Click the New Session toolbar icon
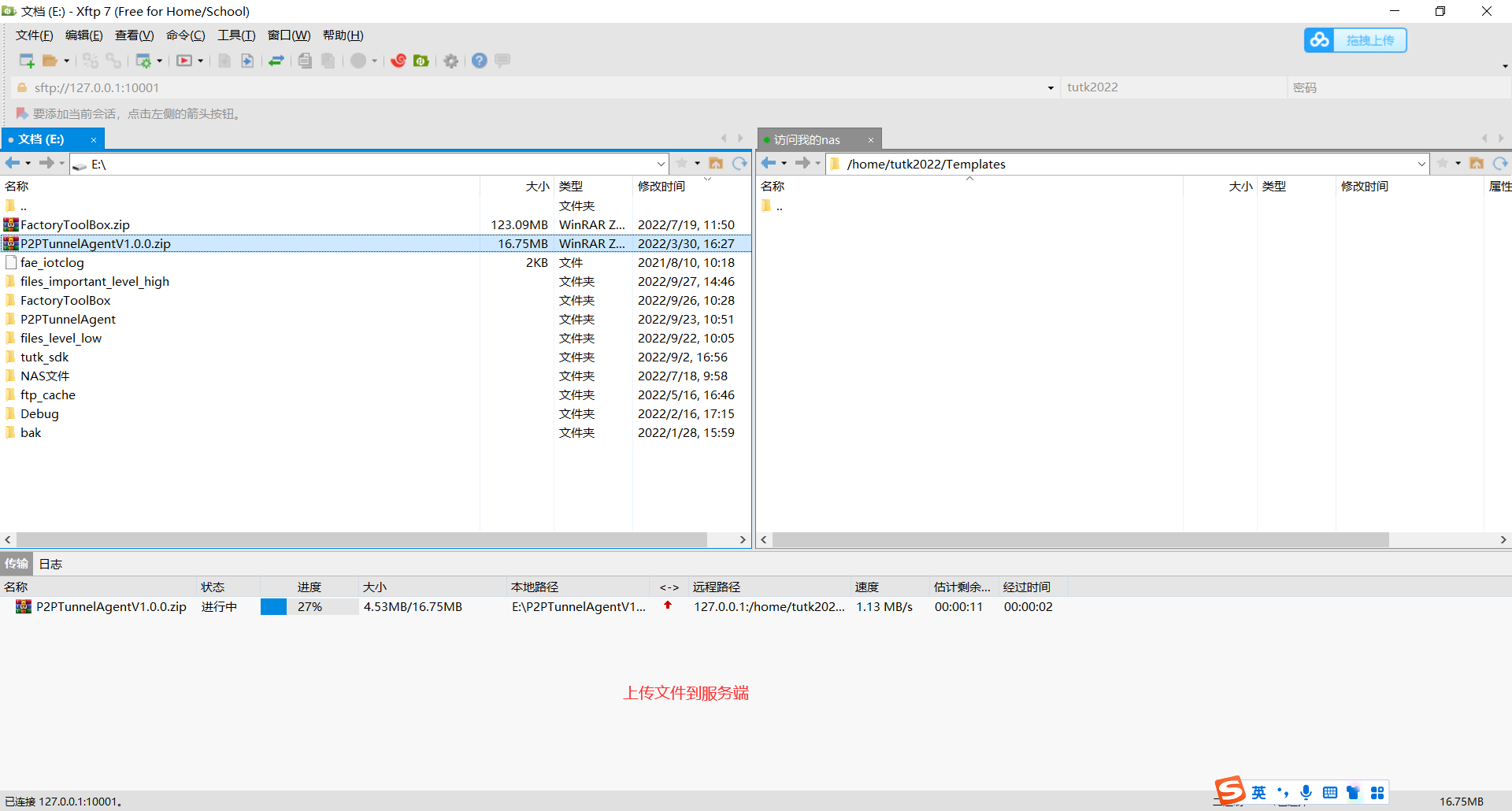This screenshot has width=1512, height=811. point(26,61)
